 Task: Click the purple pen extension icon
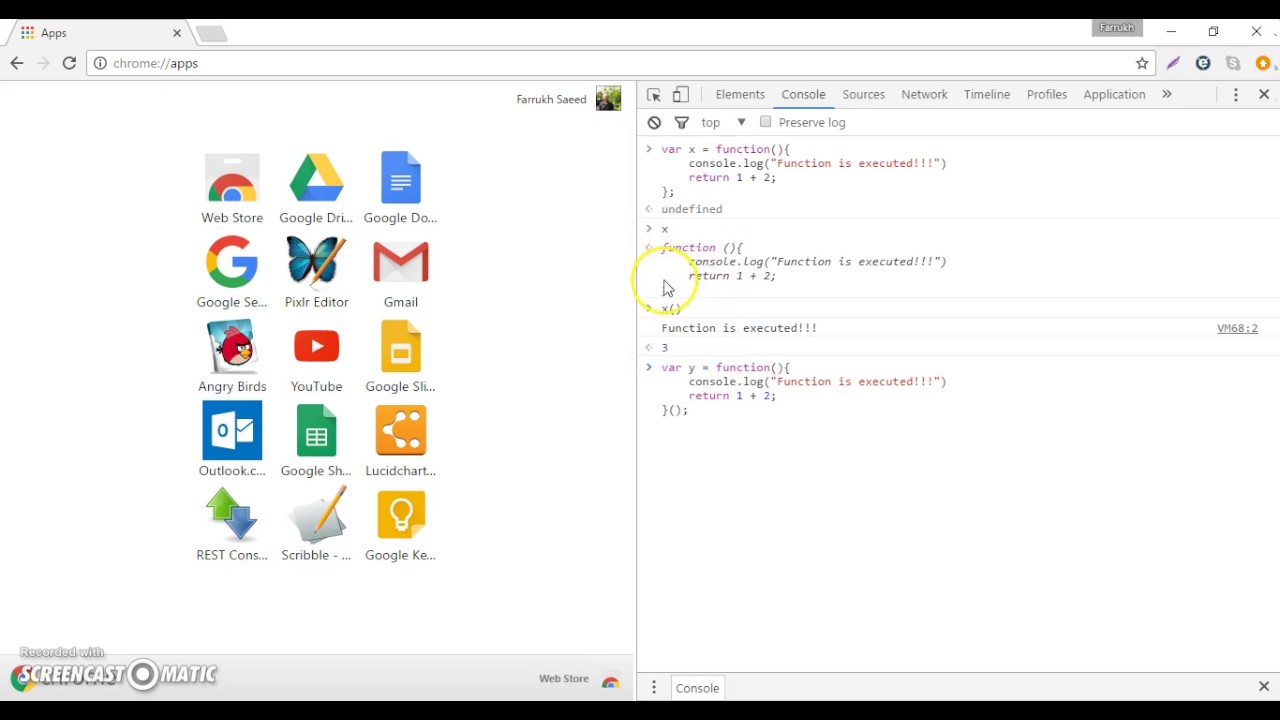pos(1173,63)
